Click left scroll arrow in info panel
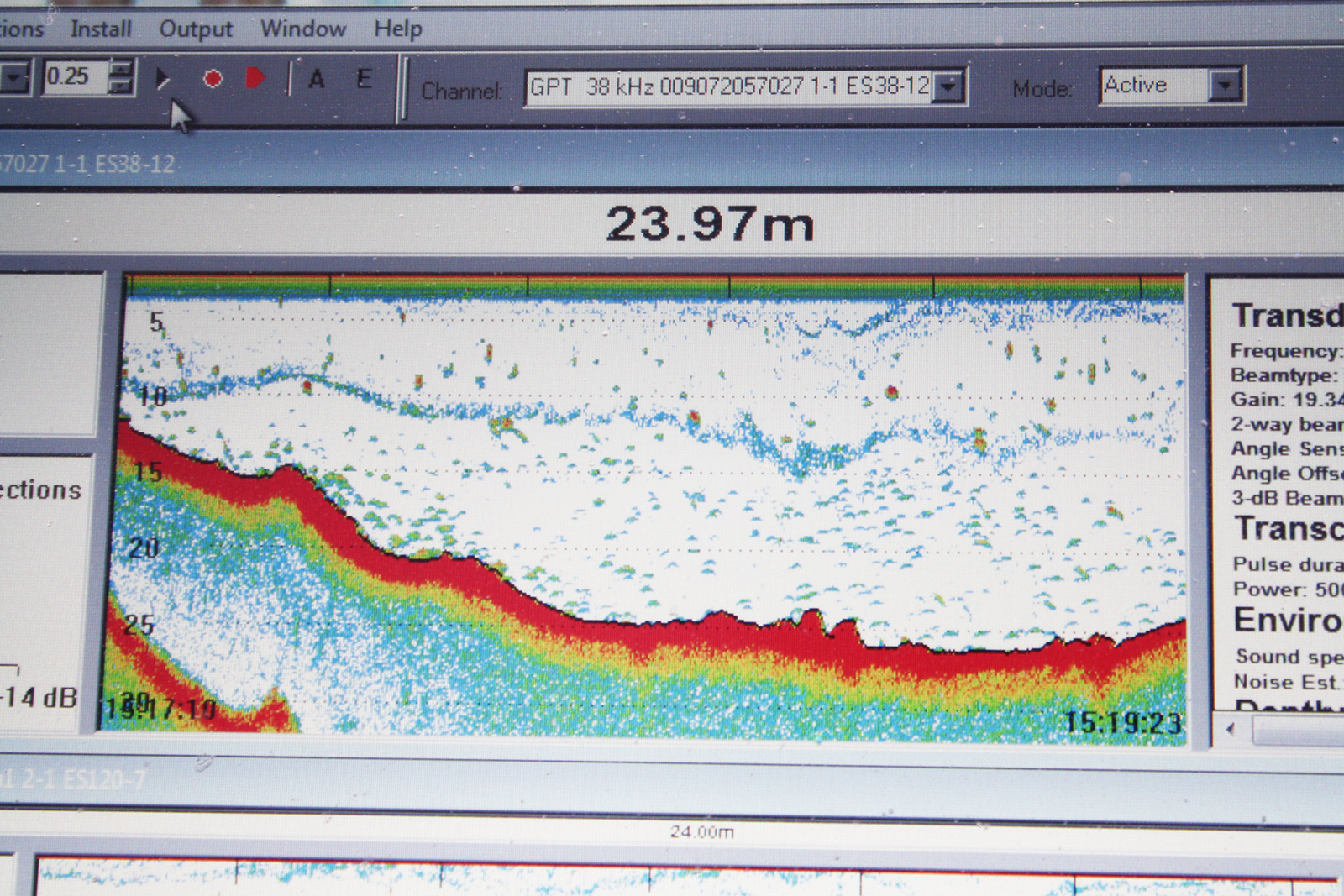This screenshot has height=896, width=1344. tap(1231, 729)
